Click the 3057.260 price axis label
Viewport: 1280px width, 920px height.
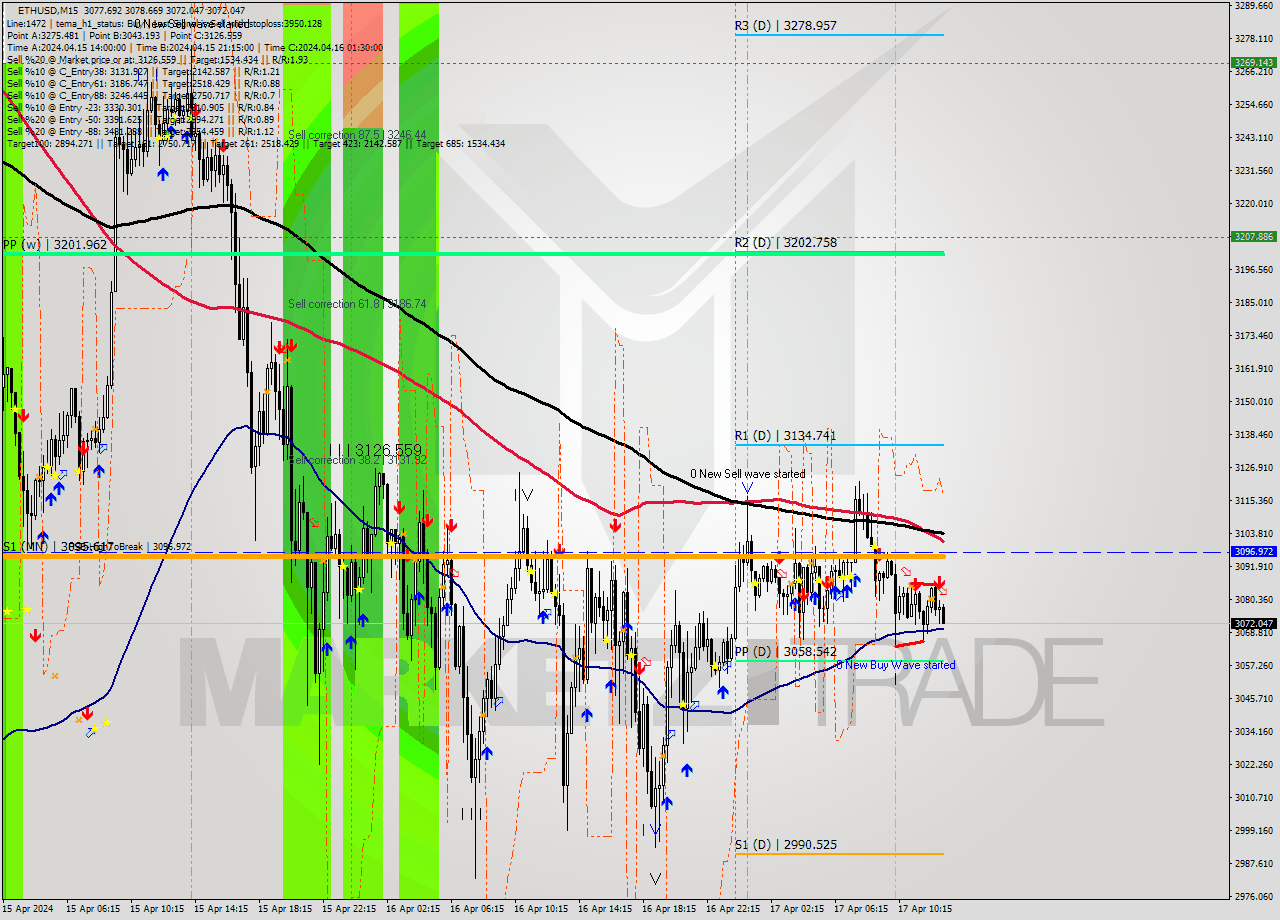click(x=1253, y=665)
